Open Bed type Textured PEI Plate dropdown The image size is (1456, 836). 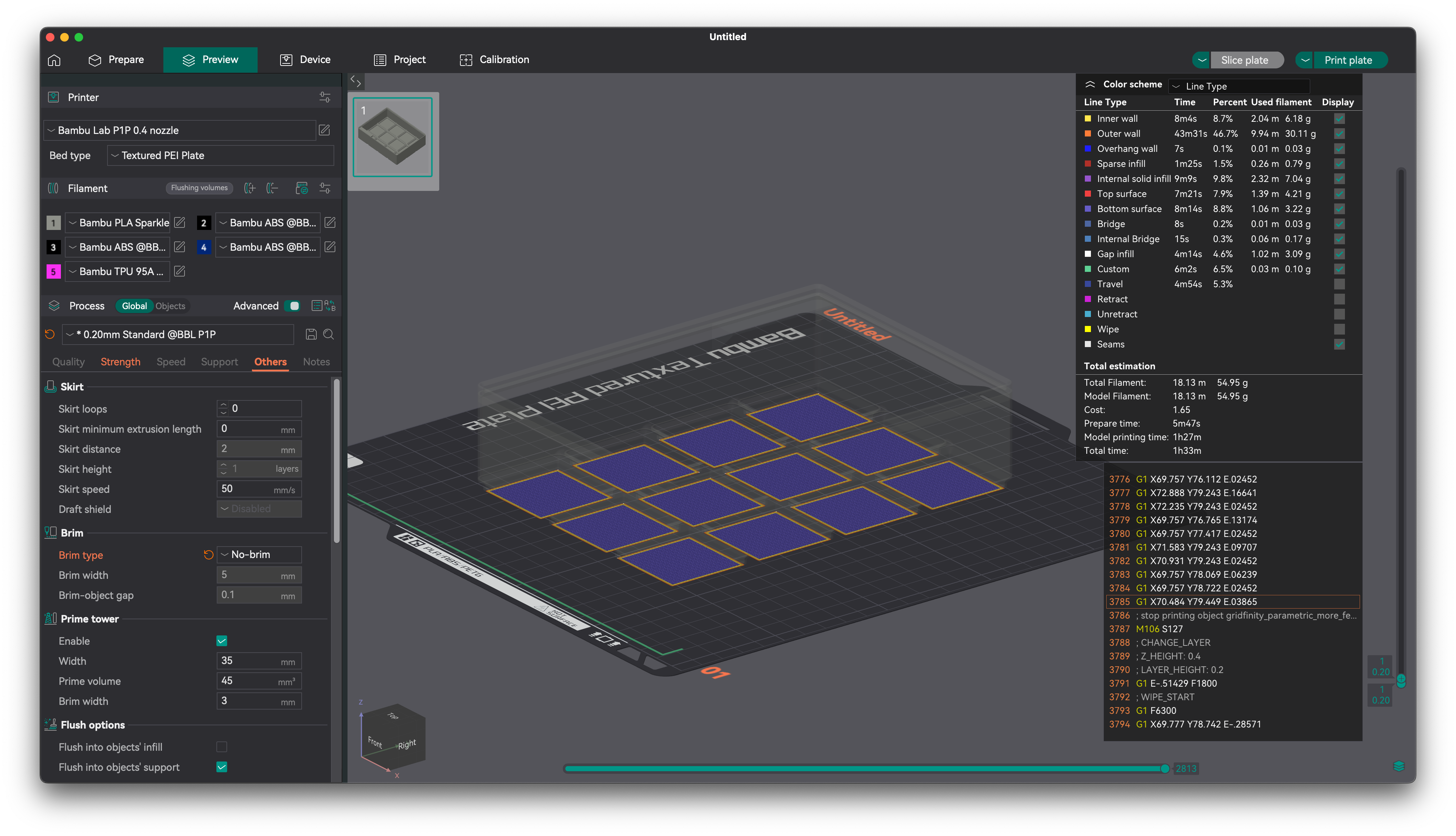(x=220, y=155)
